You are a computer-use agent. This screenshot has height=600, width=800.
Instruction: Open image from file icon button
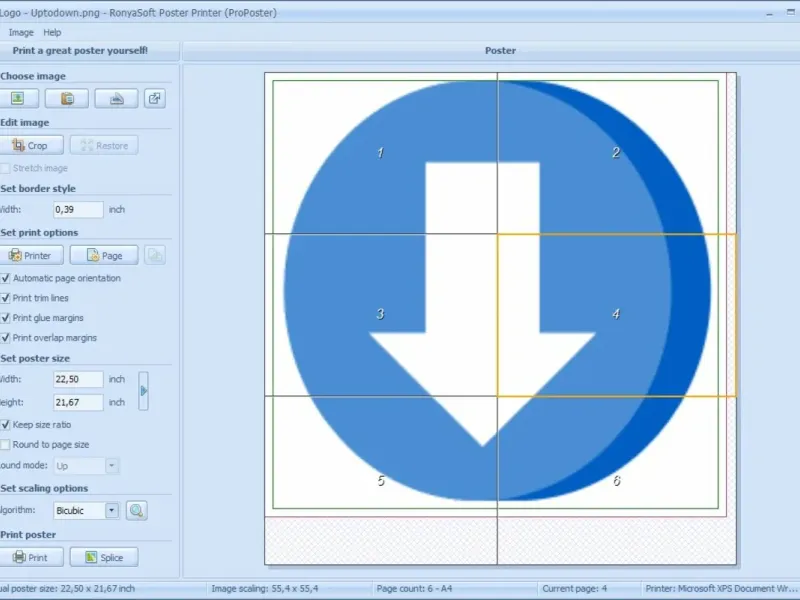18,98
